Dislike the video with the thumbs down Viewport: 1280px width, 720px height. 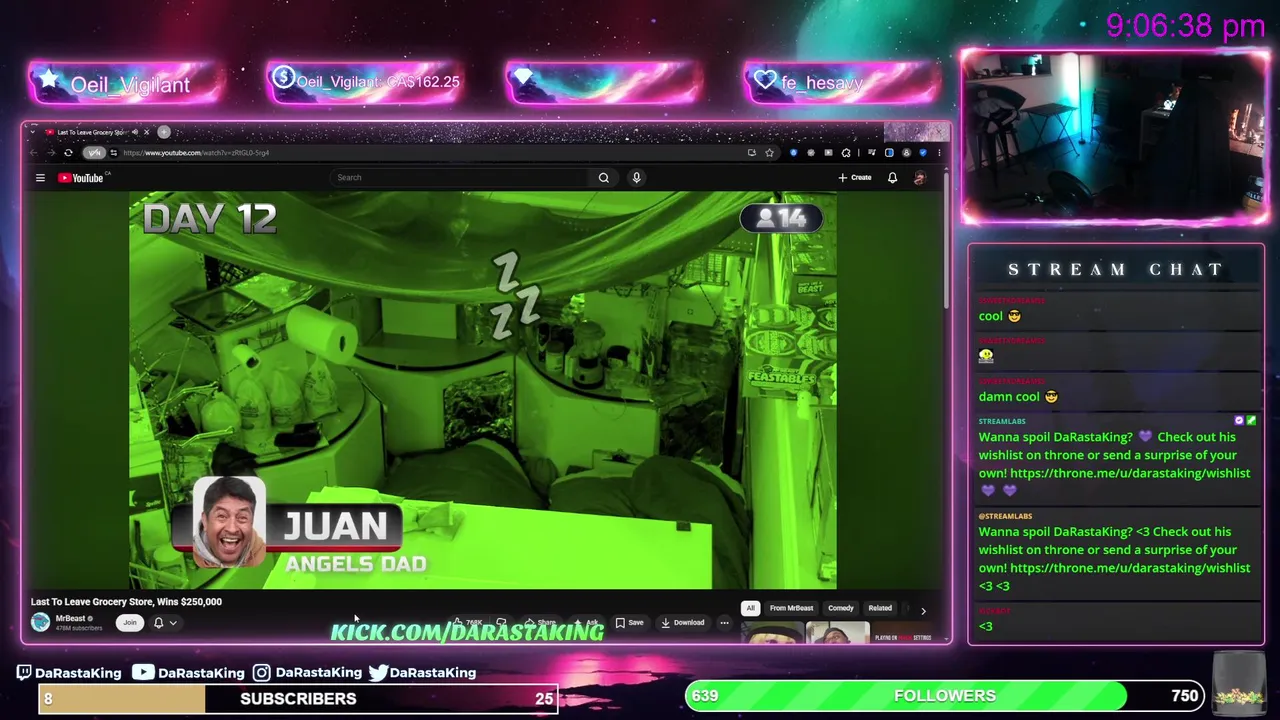(501, 622)
